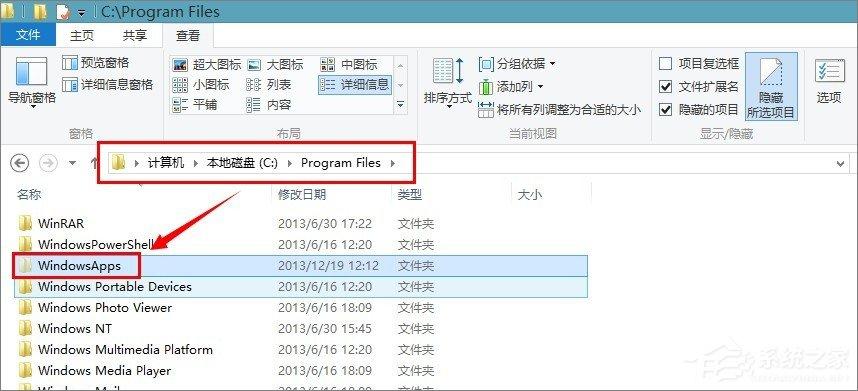Image resolution: width=858 pixels, height=391 pixels.
Task: Open recent locations dropdown arrow
Action: [72, 163]
